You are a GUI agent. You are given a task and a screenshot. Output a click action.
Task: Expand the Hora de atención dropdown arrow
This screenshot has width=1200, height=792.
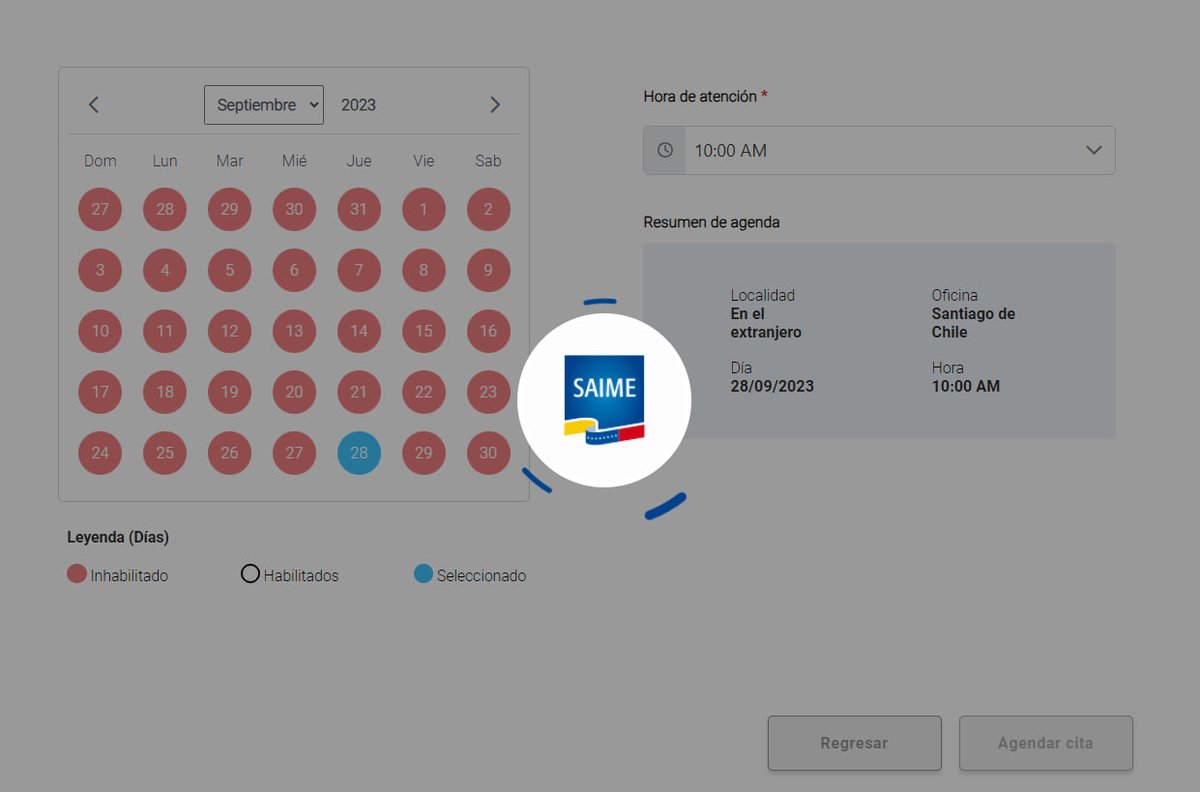1094,150
